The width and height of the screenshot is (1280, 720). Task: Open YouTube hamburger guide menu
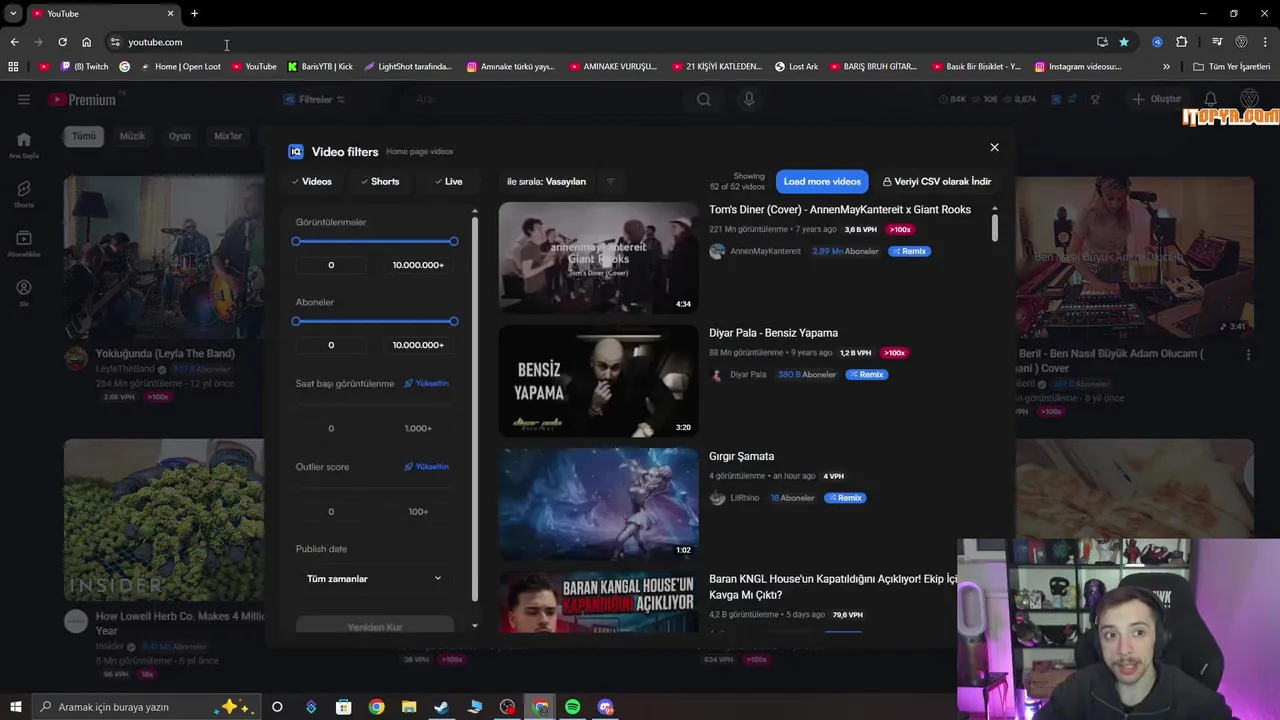pyautogui.click(x=24, y=99)
